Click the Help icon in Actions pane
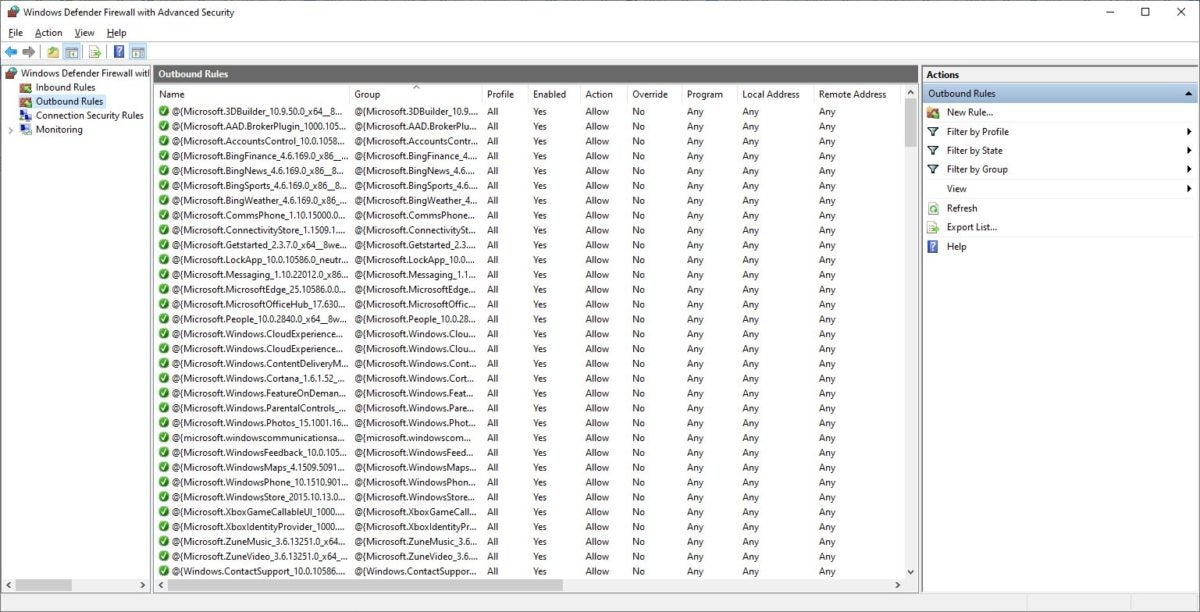 coord(933,246)
